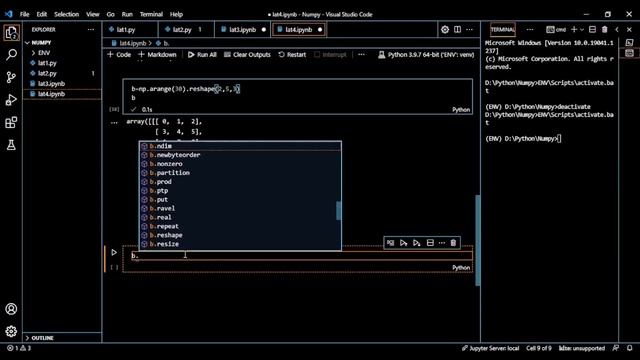Screen dimensions: 640x360
Task: Open notebook settings gear in editor toolbar
Action: coord(445,29)
